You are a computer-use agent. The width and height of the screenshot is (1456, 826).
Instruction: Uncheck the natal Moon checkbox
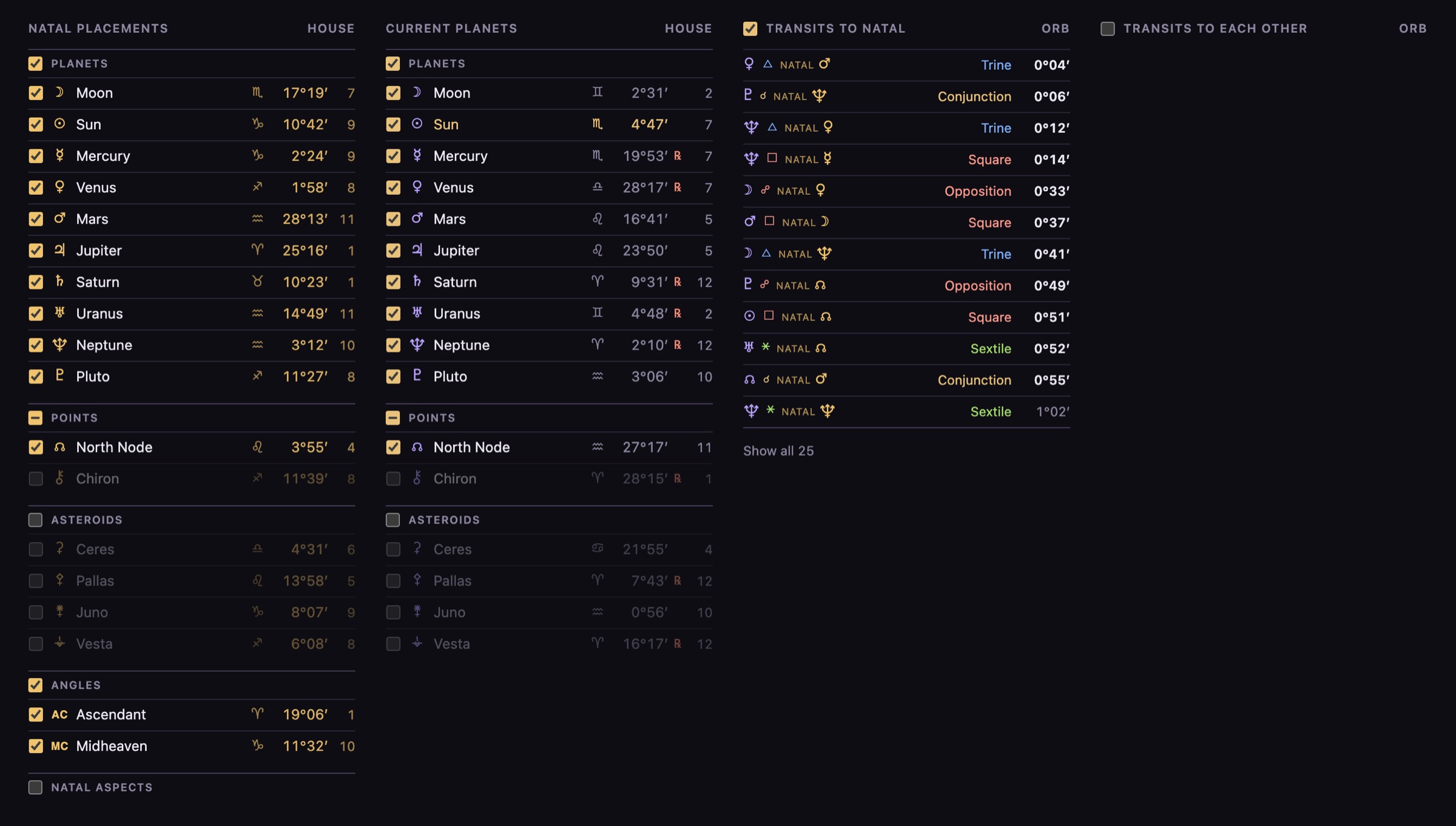coord(36,93)
